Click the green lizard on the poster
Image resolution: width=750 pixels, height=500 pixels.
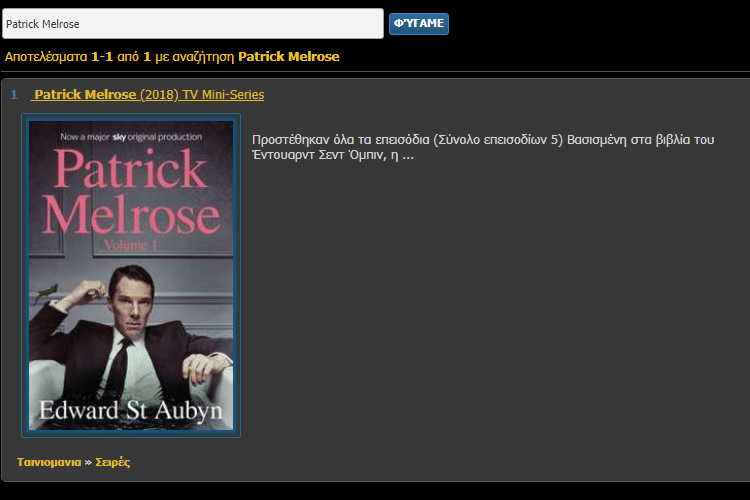(x=46, y=291)
